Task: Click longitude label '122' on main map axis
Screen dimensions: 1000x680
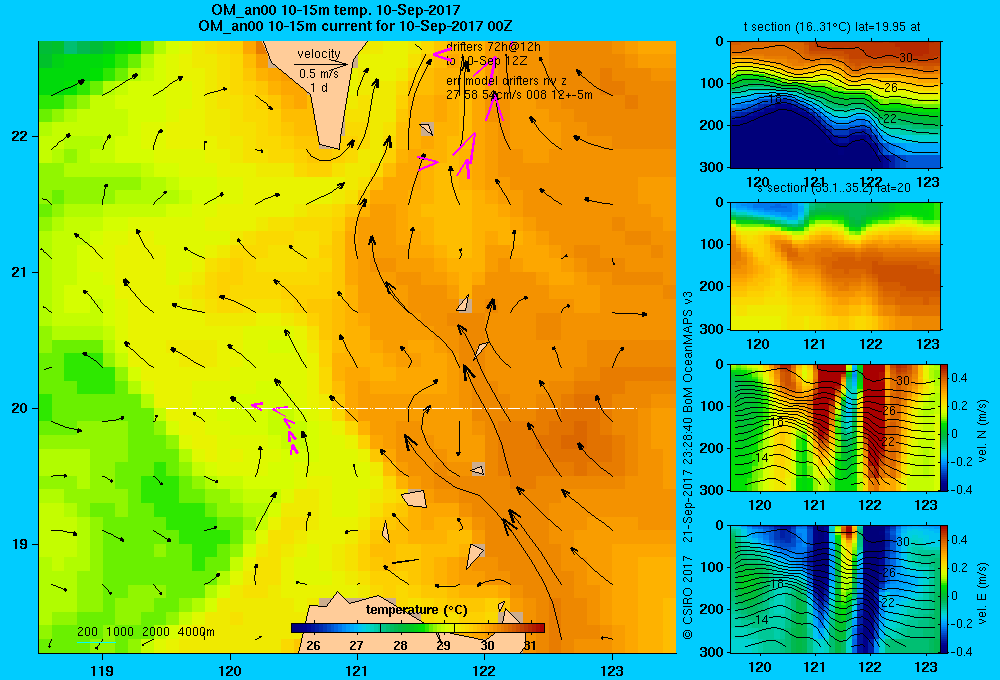Action: [484, 670]
